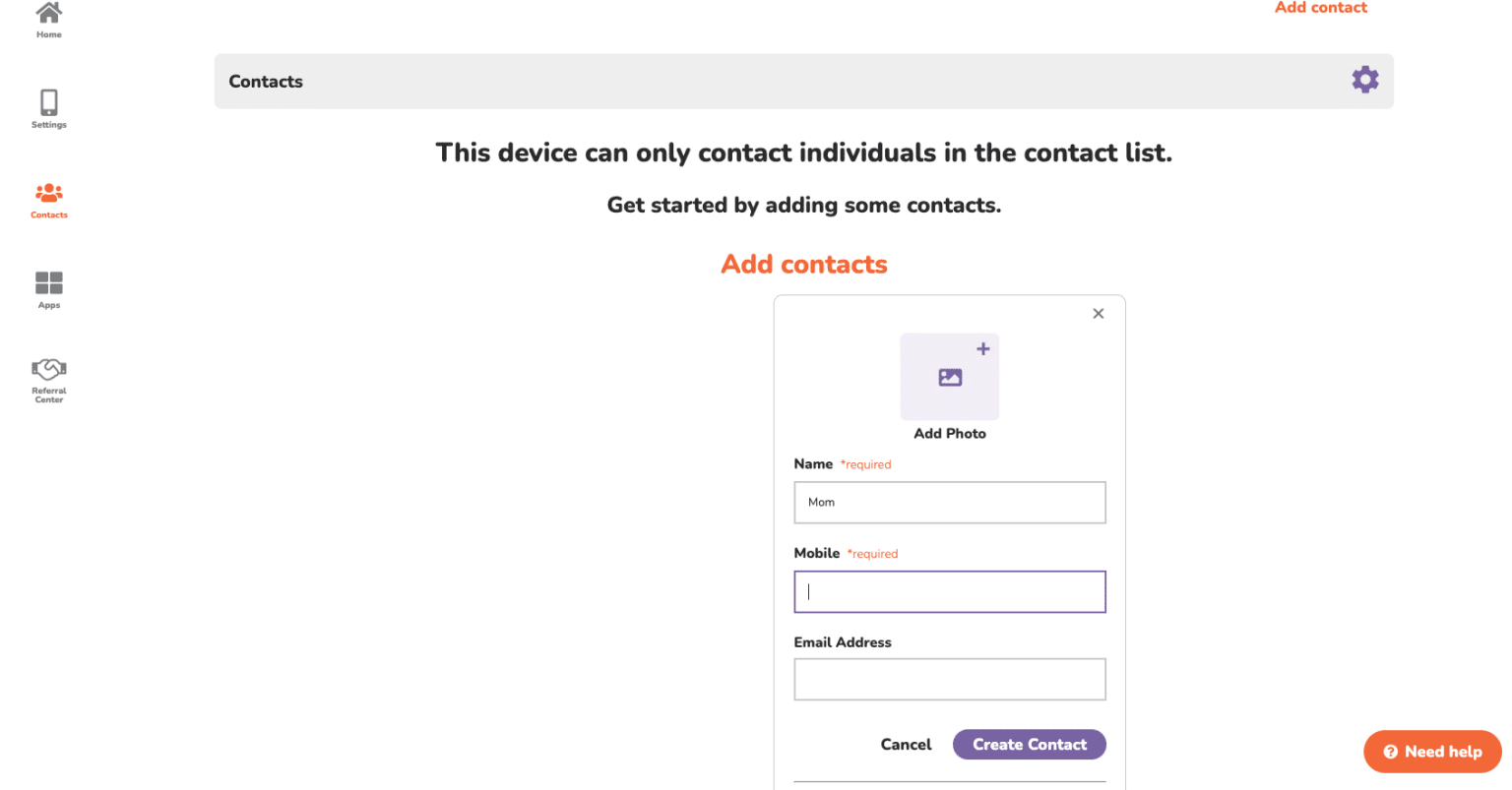Click the Email Address input box
This screenshot has height=790, width=1512.
pyautogui.click(x=949, y=680)
